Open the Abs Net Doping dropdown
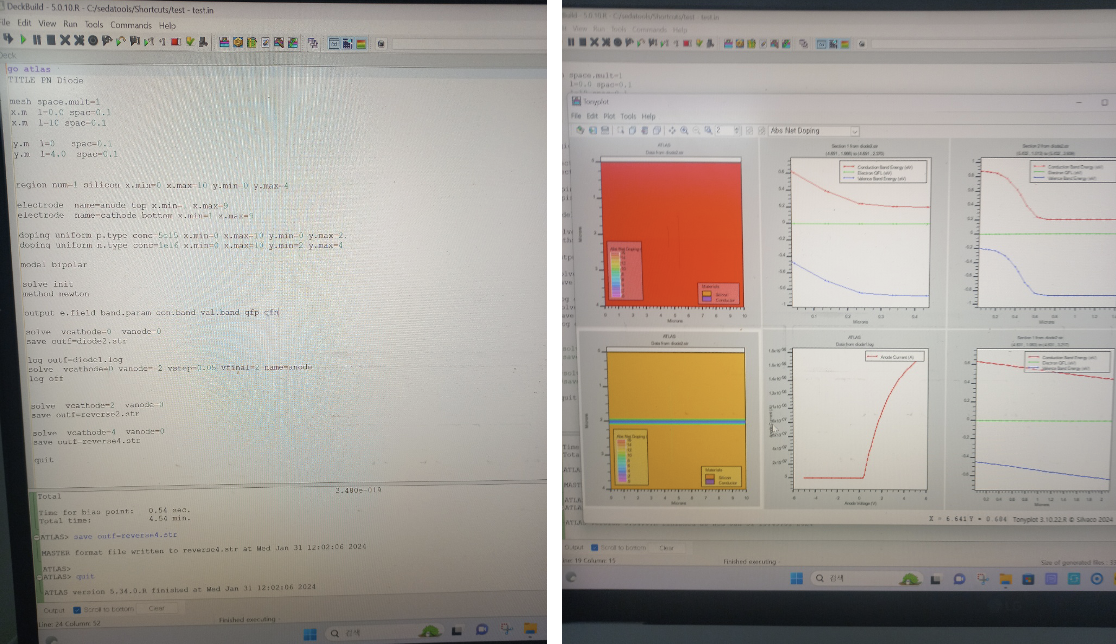This screenshot has width=1116, height=644. (814, 131)
